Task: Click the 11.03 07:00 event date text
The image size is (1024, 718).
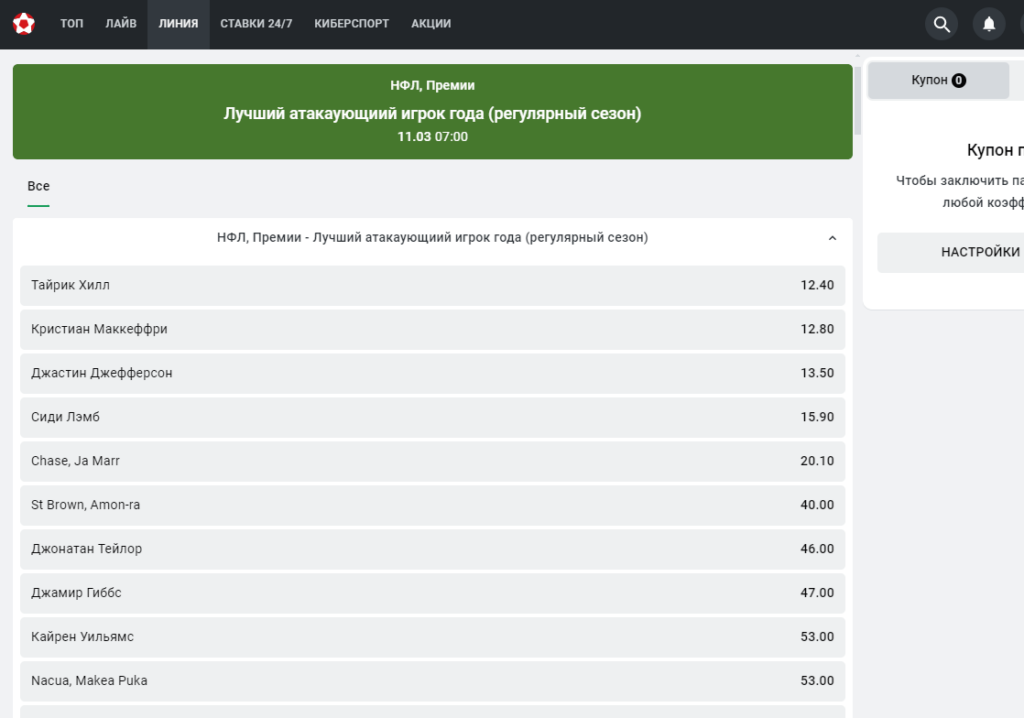Action: (x=432, y=137)
